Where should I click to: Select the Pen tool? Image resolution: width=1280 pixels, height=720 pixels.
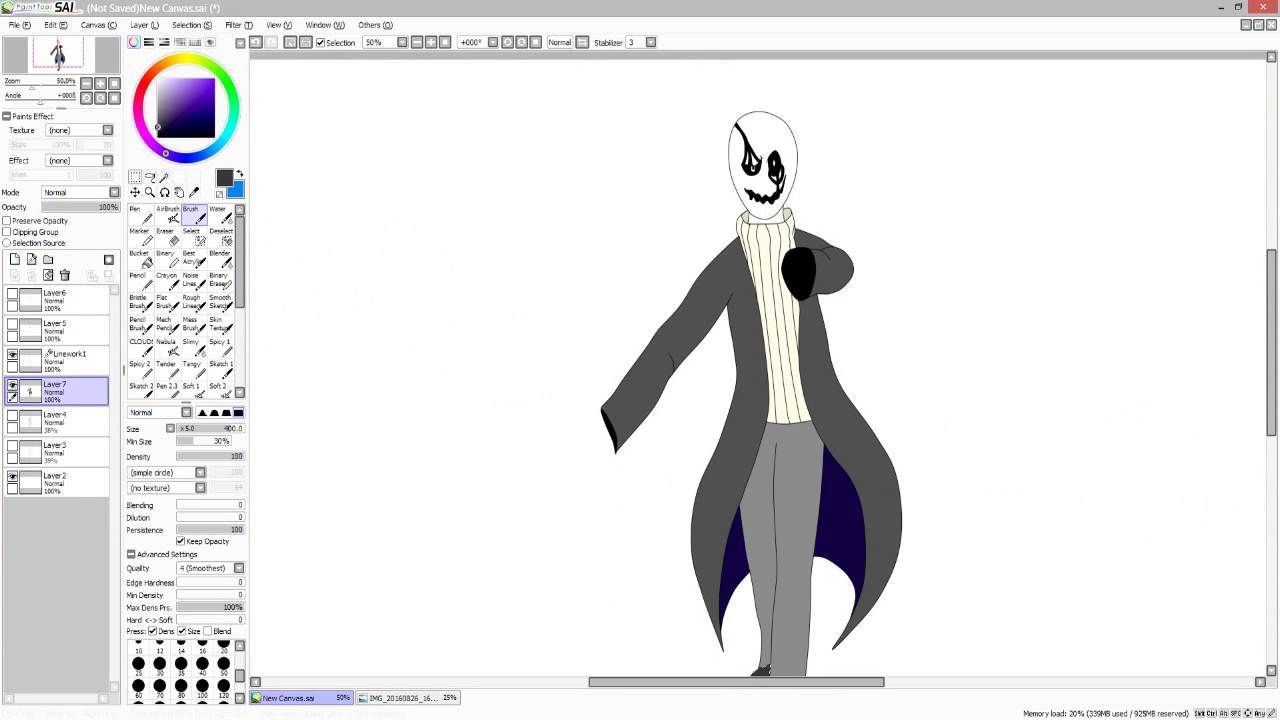(140, 215)
